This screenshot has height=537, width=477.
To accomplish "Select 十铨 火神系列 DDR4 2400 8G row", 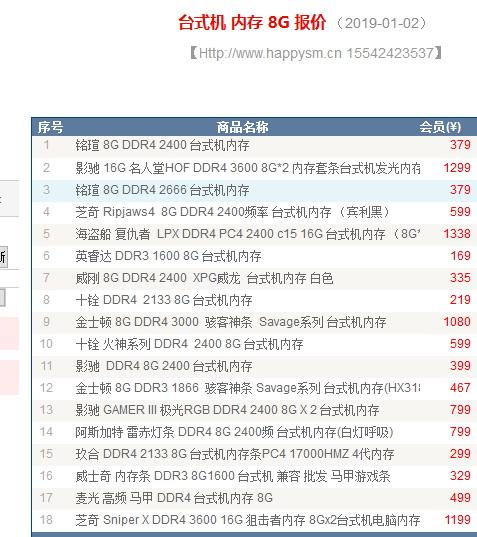I will pyautogui.click(x=254, y=344).
